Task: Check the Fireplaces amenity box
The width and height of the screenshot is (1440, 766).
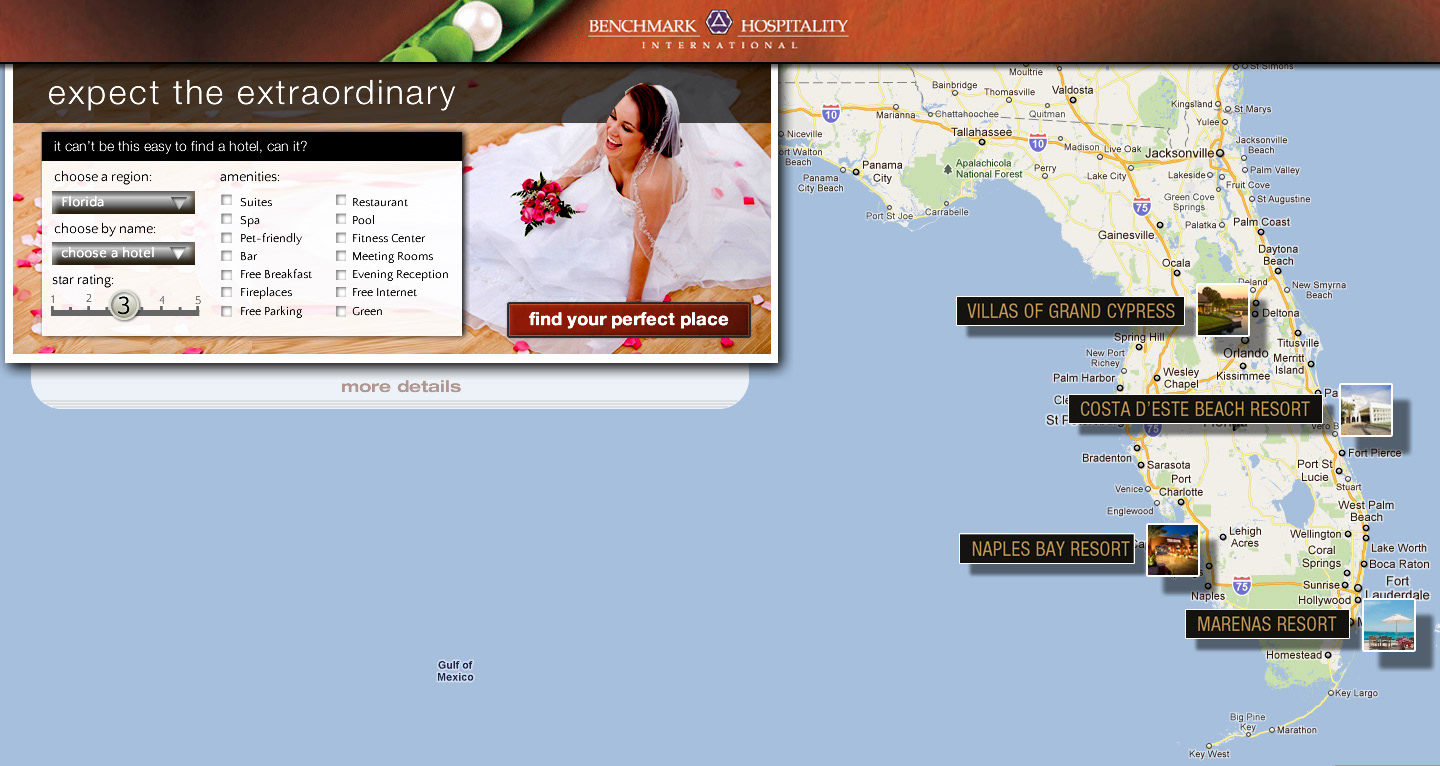Action: point(227,292)
